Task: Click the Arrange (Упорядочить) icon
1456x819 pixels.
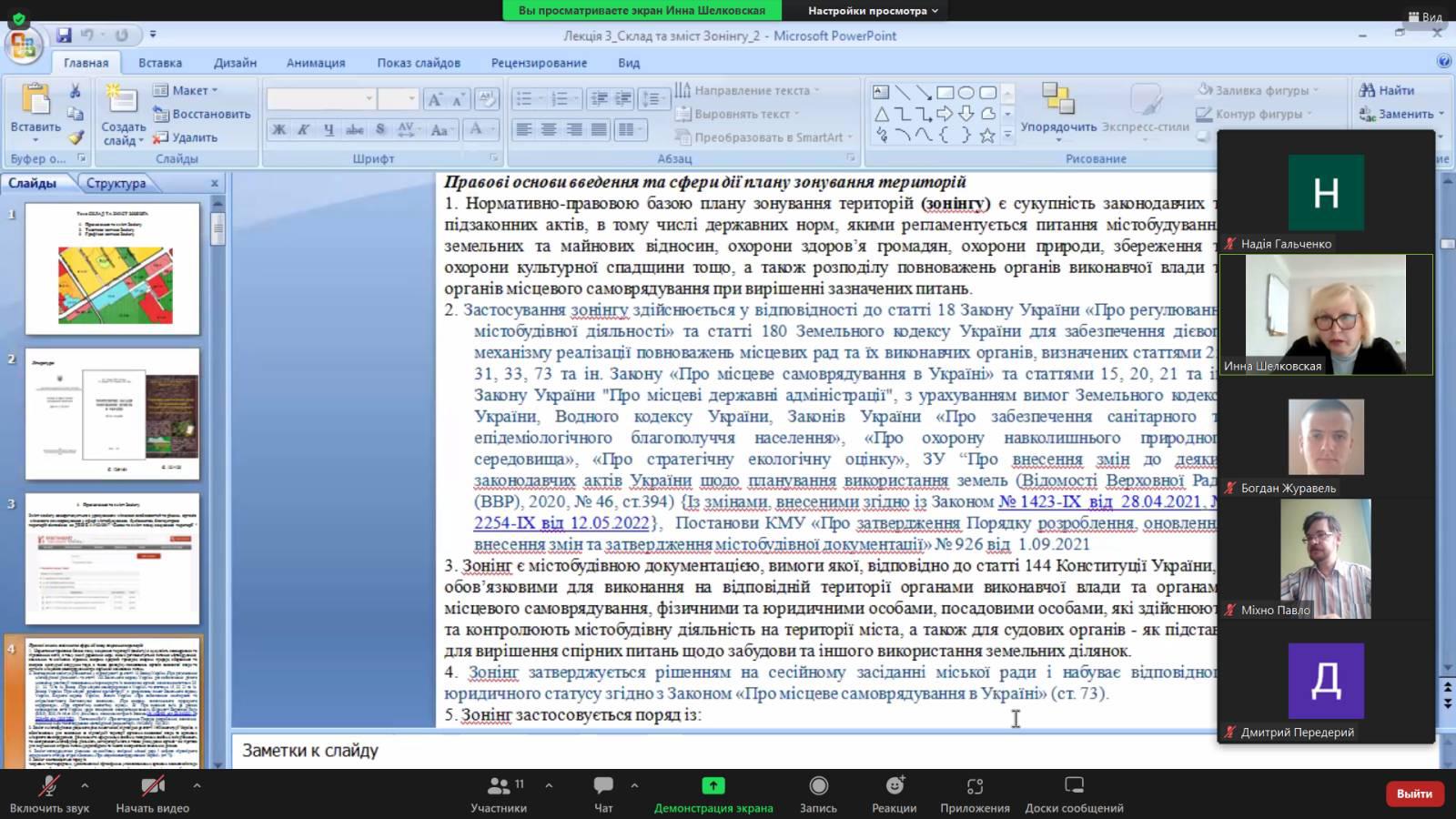Action: (x=1057, y=98)
